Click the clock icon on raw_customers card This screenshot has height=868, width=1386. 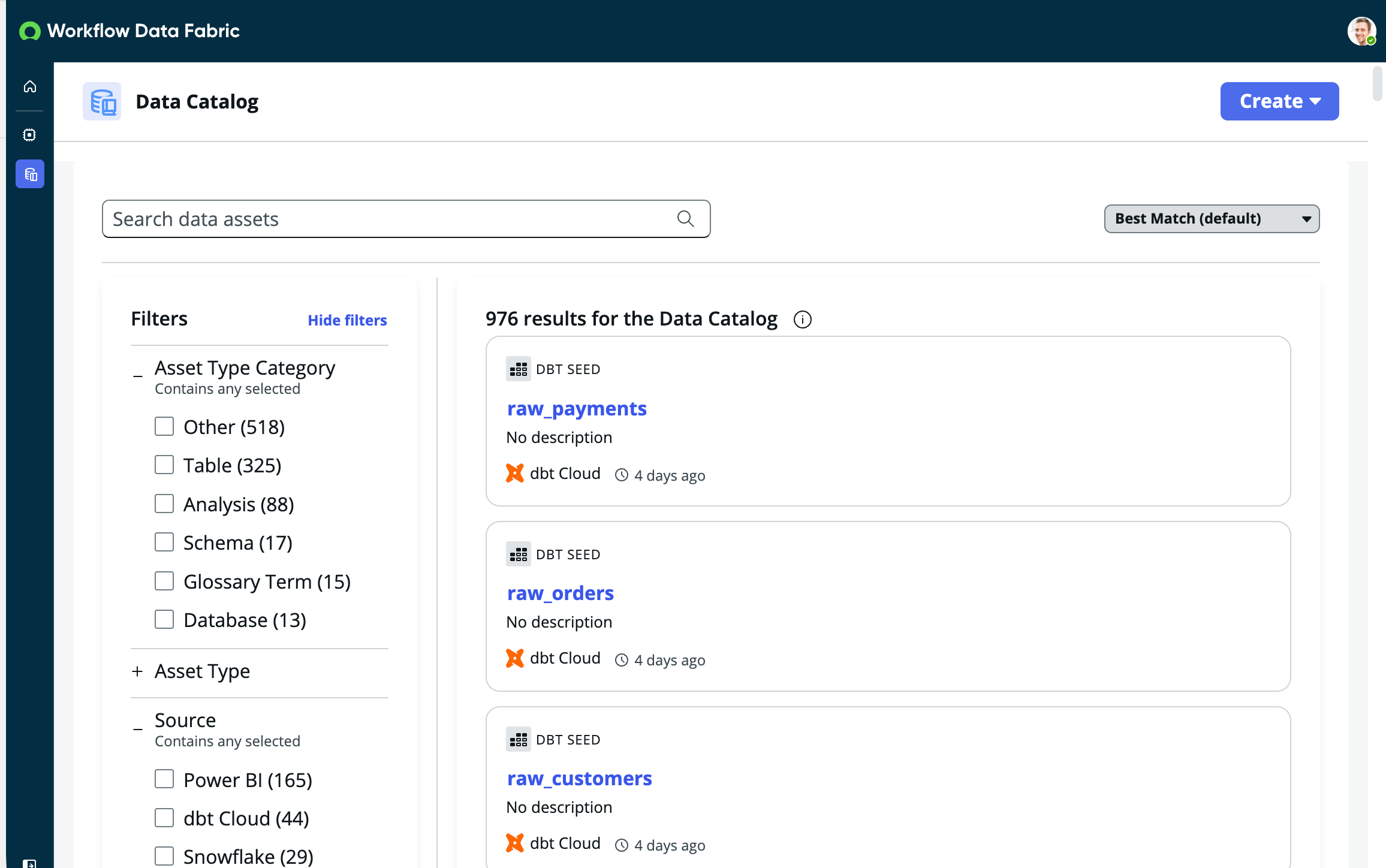click(622, 845)
